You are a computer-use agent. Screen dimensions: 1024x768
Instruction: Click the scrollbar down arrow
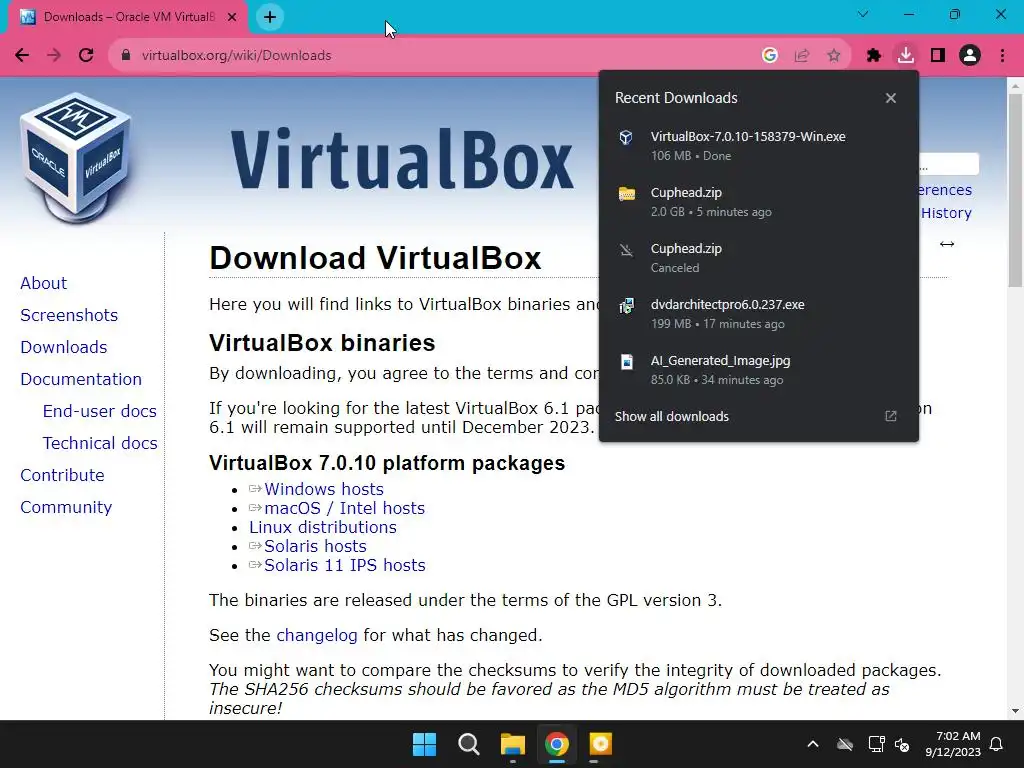coord(1015,711)
